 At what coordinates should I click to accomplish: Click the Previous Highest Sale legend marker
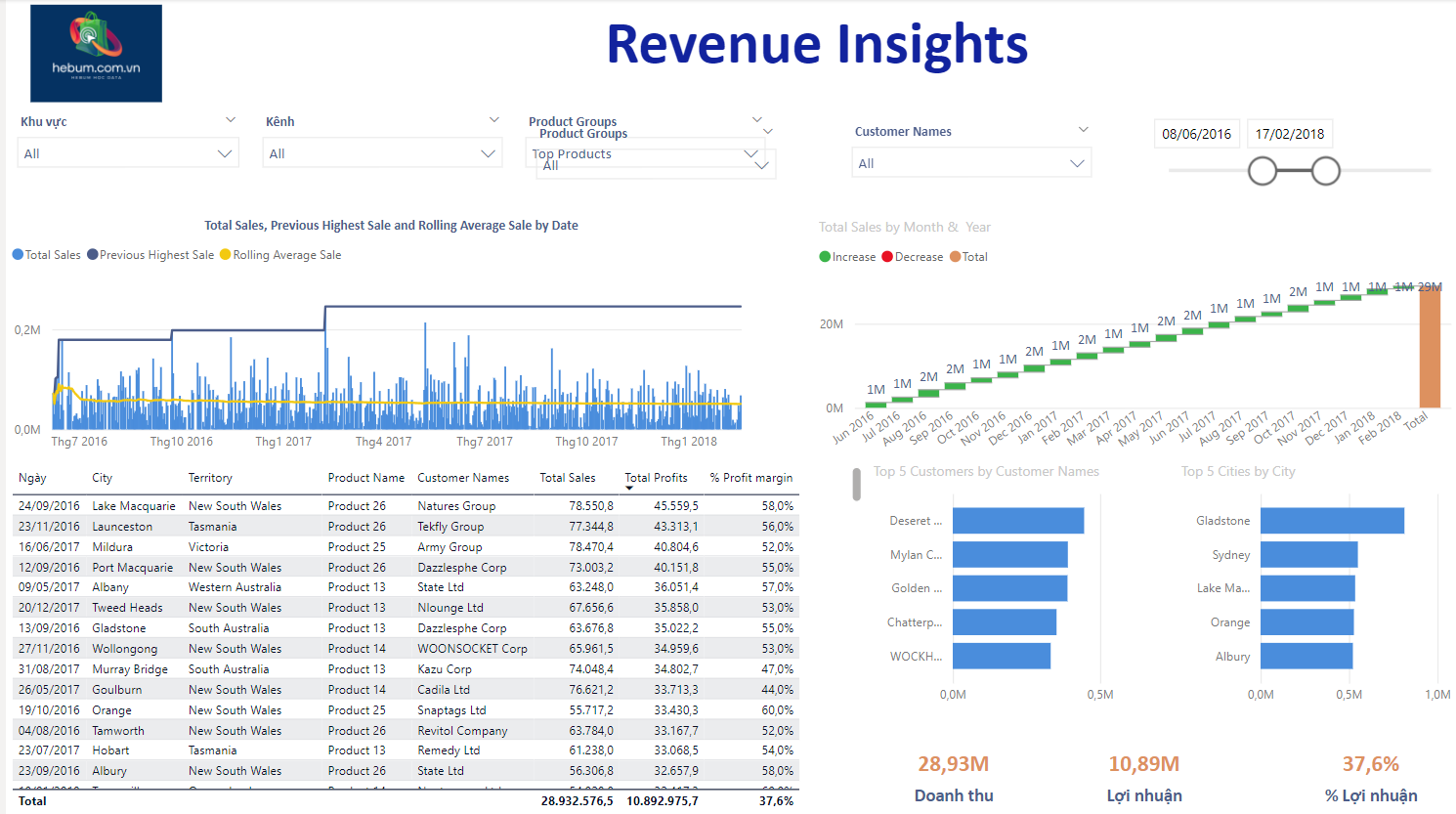[93, 255]
